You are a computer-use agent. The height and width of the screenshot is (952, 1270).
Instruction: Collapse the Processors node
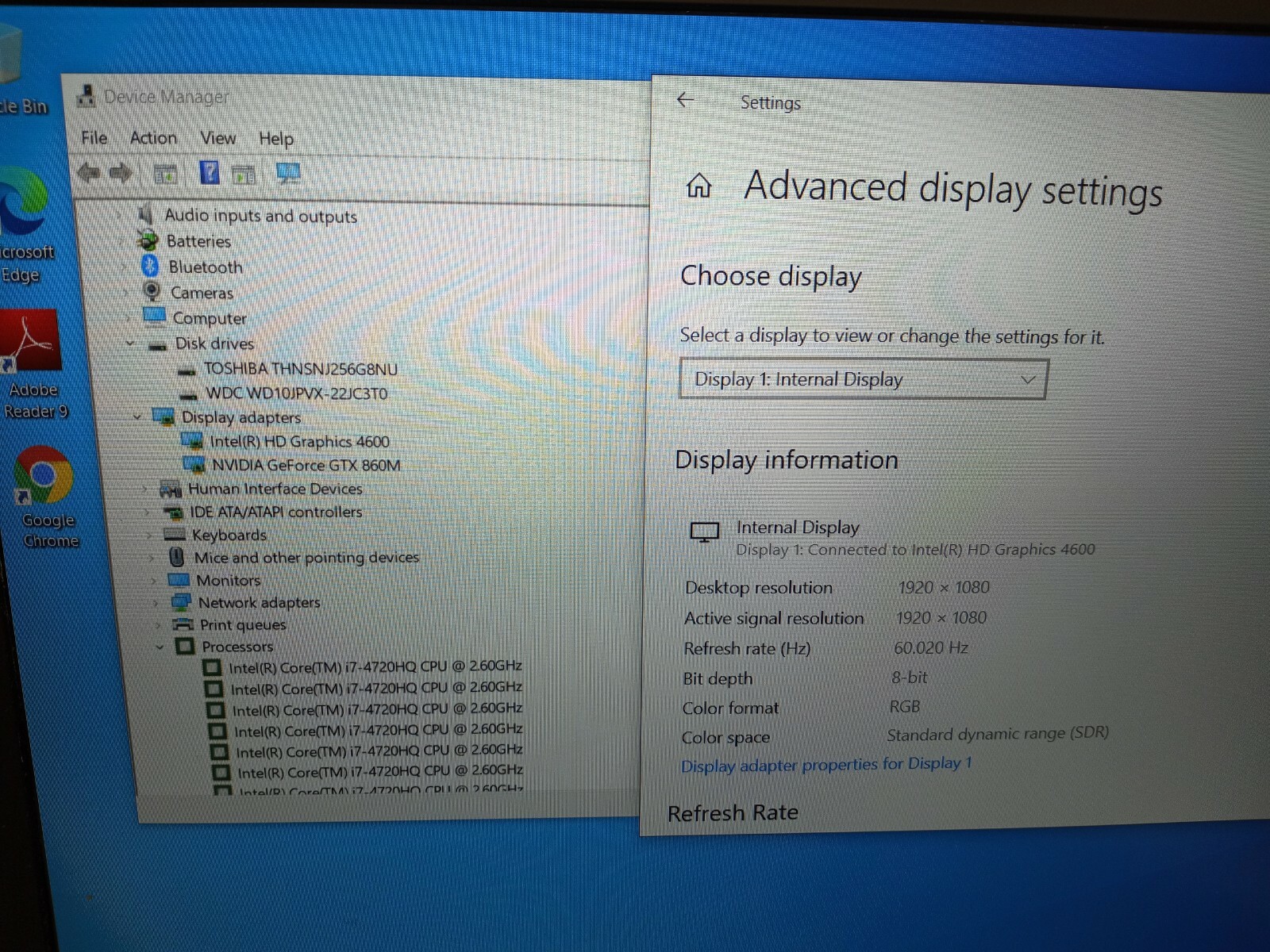[160, 647]
